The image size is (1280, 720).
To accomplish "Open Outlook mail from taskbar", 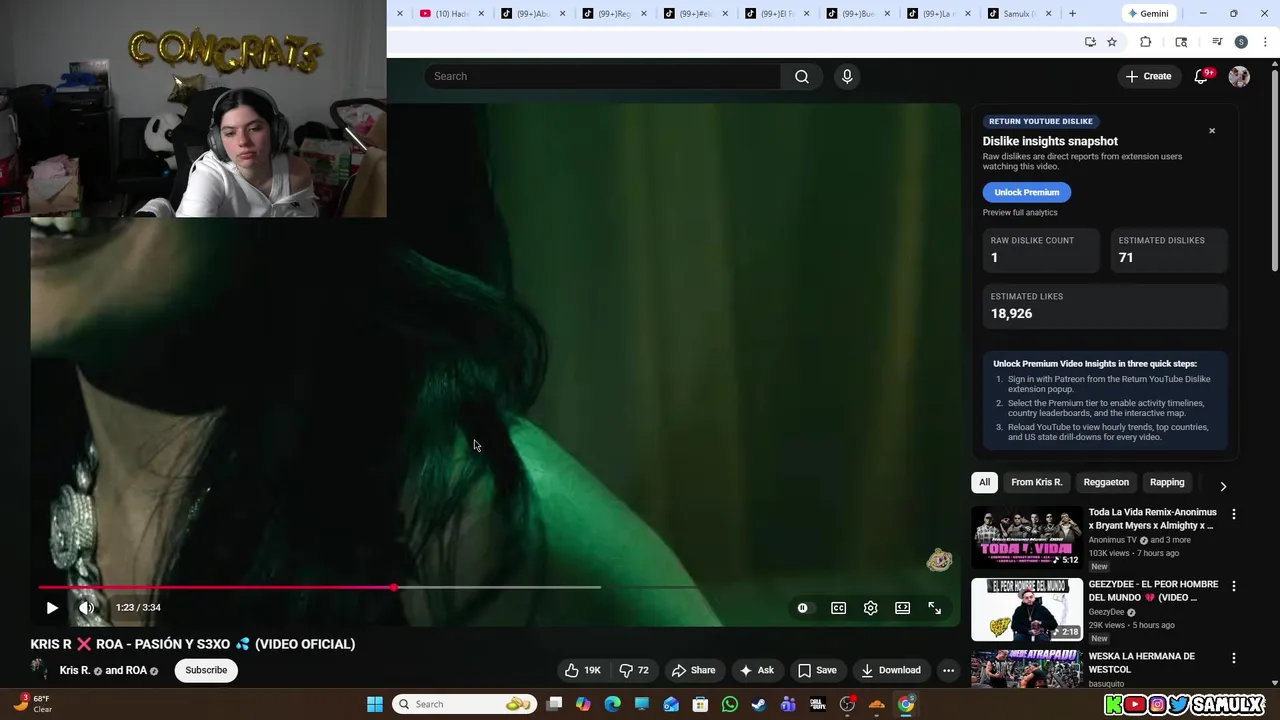I will (x=671, y=704).
